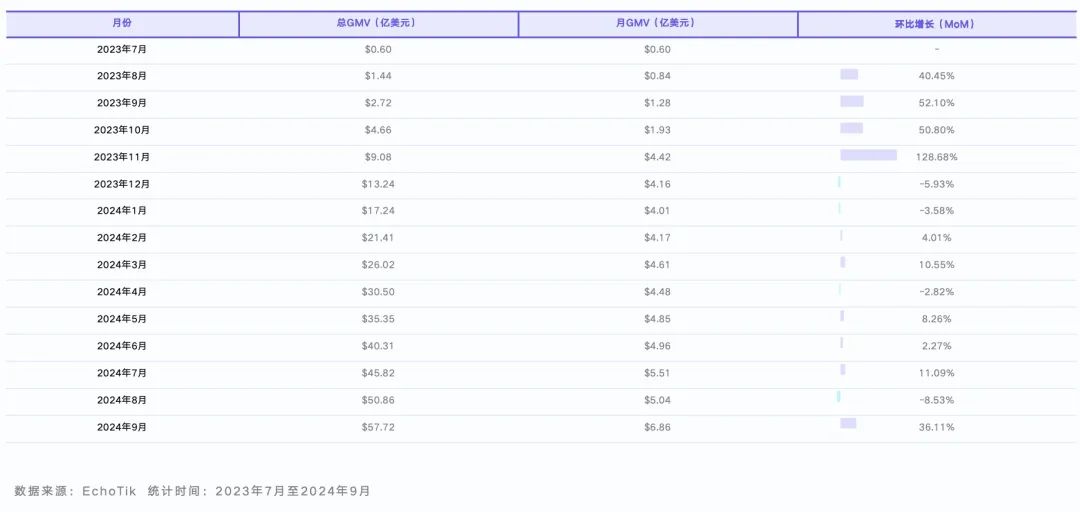
Task: Click total GMV value $26.02
Action: coord(378,265)
